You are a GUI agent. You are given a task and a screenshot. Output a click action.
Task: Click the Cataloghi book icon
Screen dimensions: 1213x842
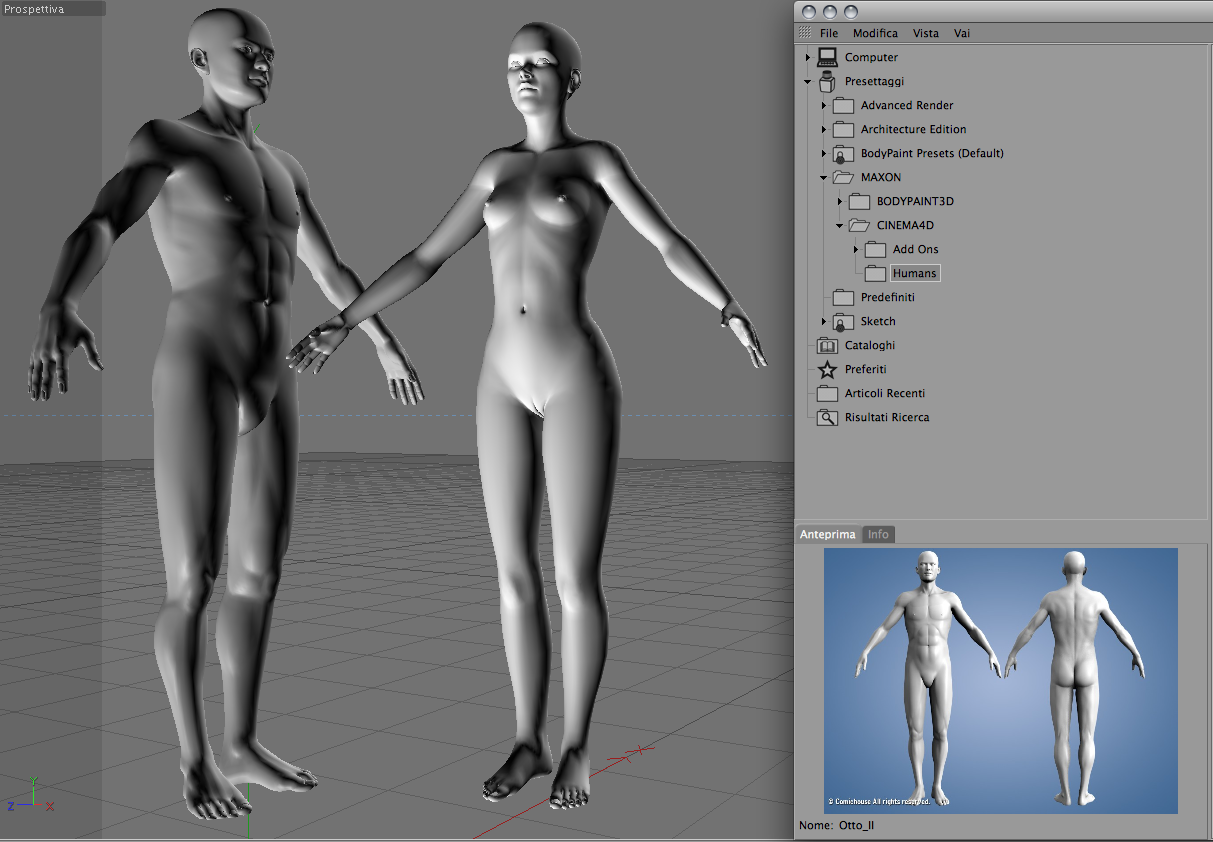pos(827,345)
